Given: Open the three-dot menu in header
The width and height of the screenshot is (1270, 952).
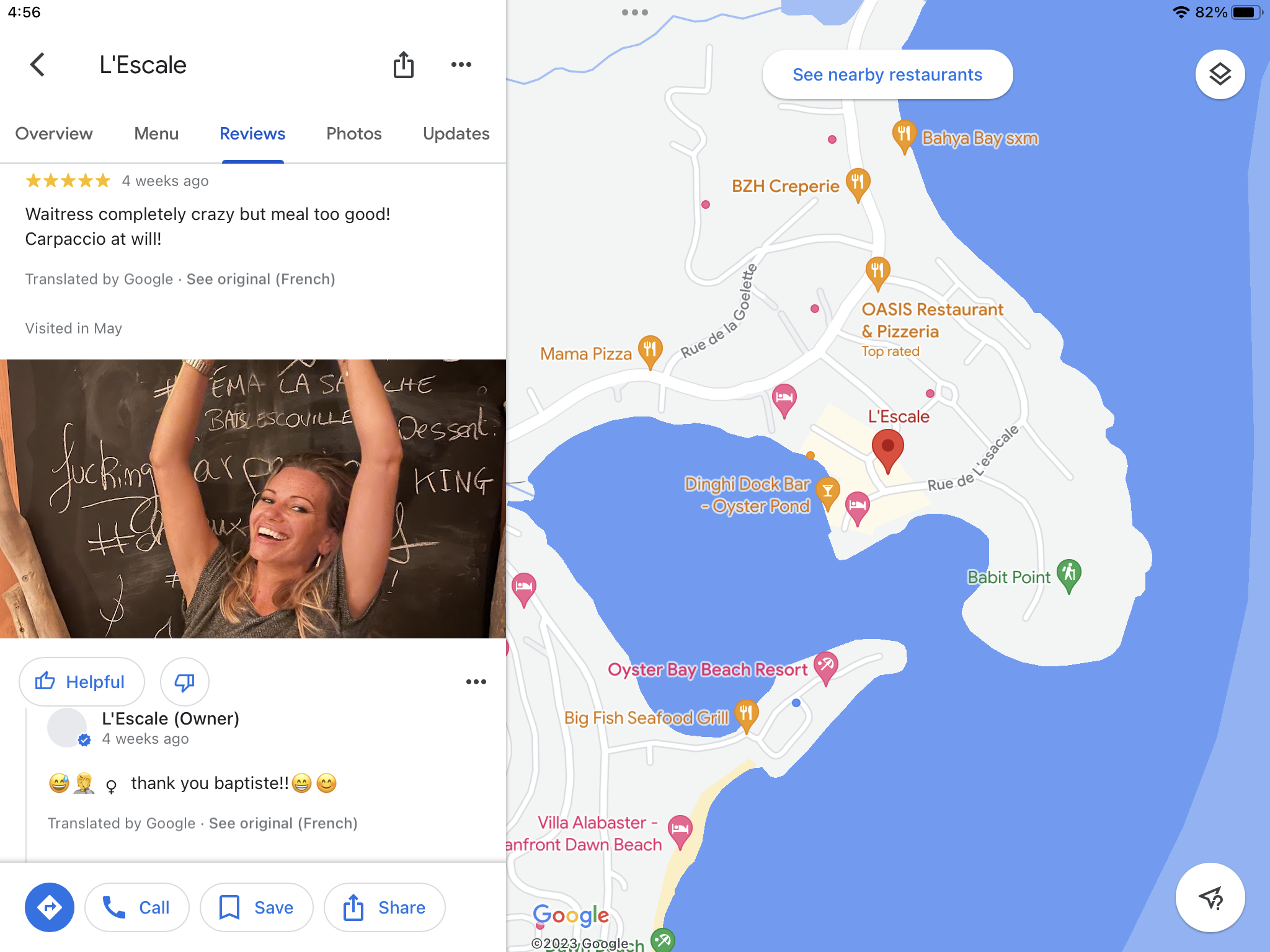Looking at the screenshot, I should [x=461, y=64].
